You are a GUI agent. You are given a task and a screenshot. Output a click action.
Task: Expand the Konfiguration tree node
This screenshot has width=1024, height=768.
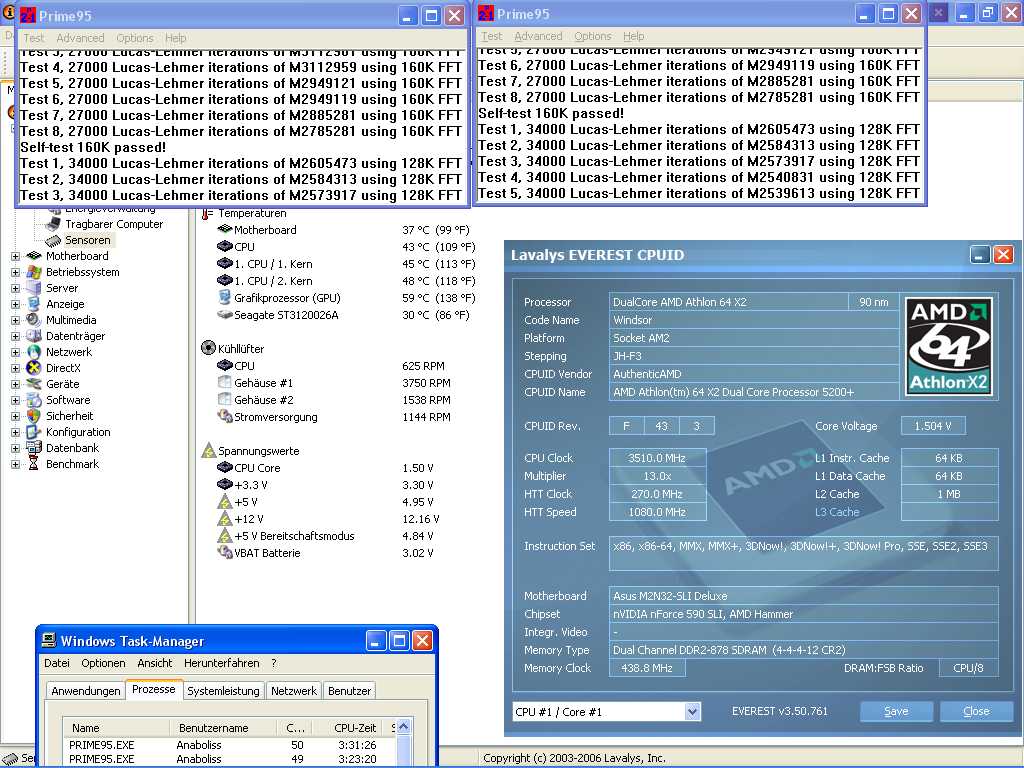(16, 432)
